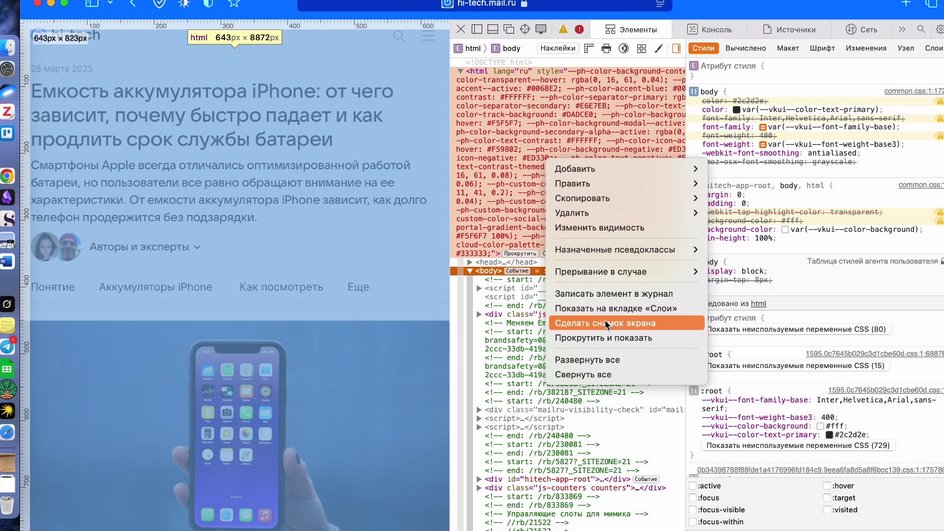Open Trash from the Dock
Viewport: 944px width, 531px height.
pyautogui.click(x=7, y=505)
